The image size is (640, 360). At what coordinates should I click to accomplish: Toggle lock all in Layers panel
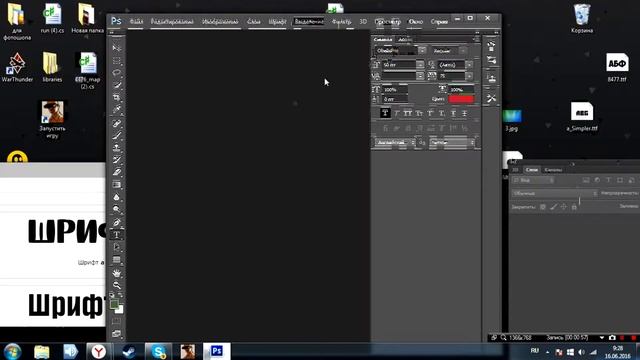(x=574, y=207)
